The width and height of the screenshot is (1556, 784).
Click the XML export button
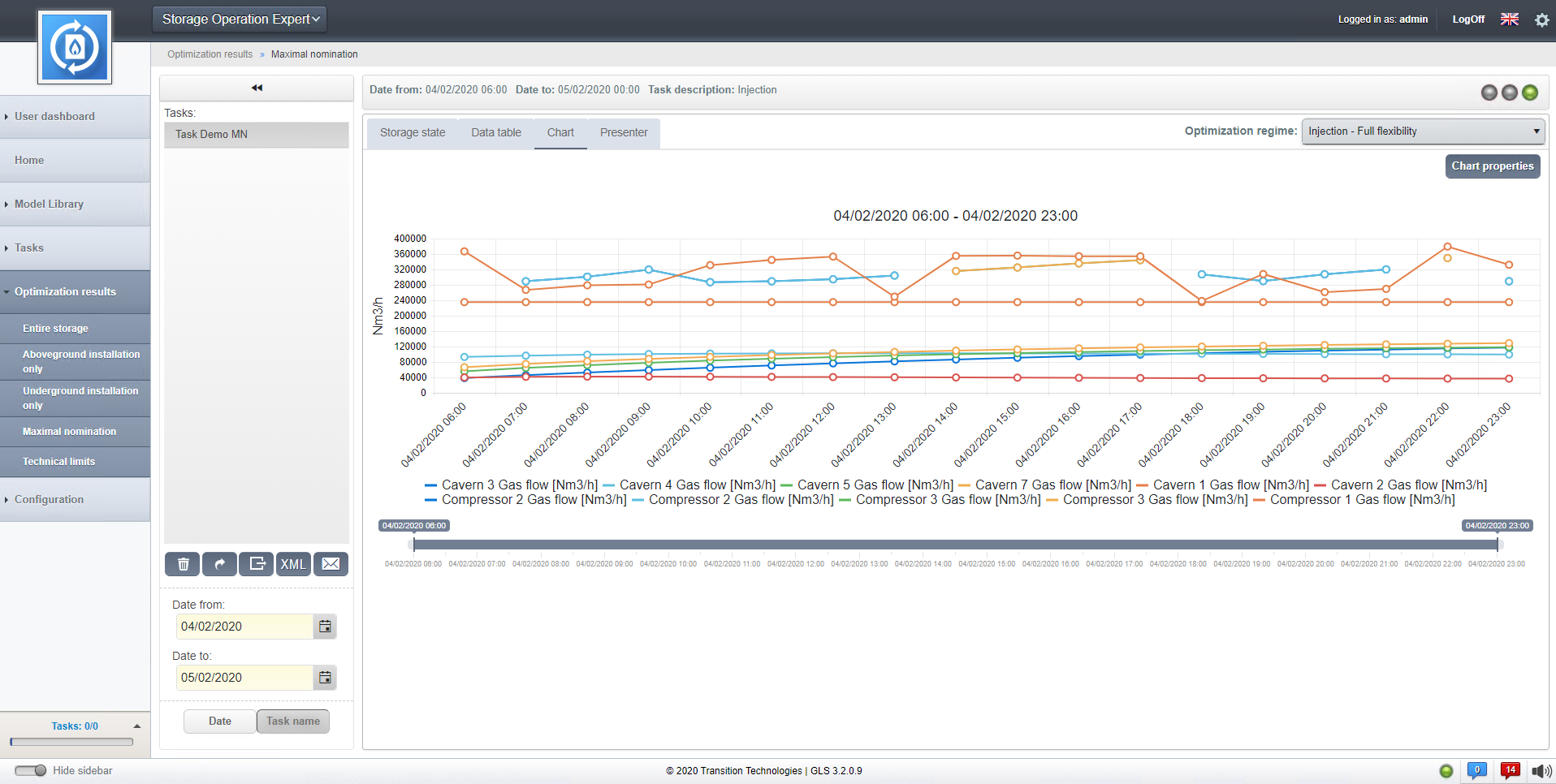(x=293, y=564)
